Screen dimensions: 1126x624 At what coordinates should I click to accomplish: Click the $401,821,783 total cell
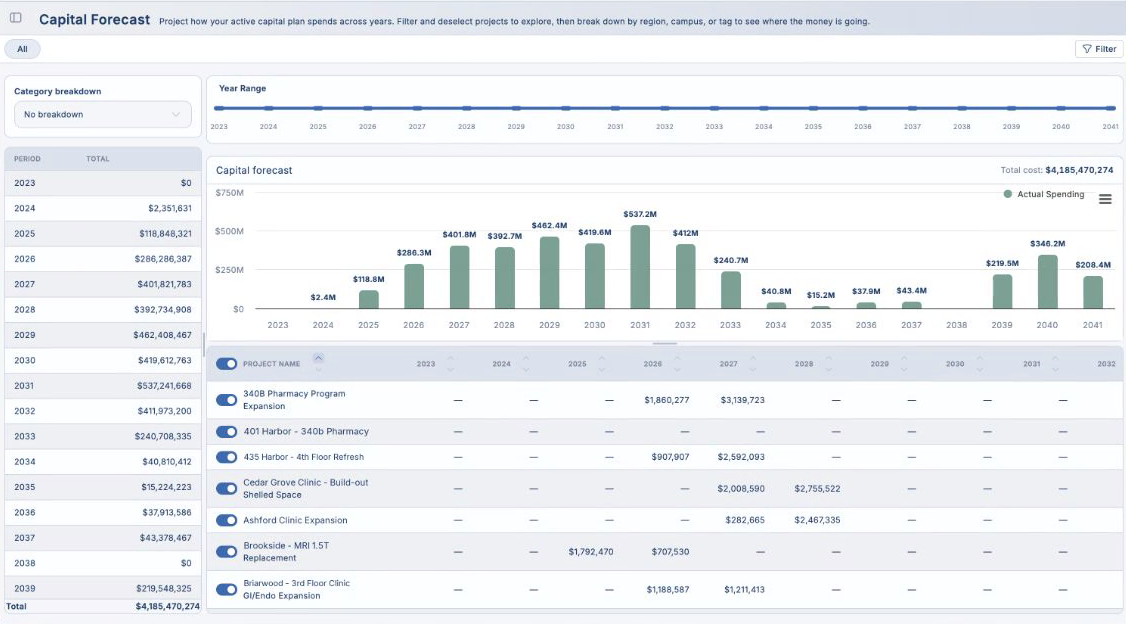point(164,284)
